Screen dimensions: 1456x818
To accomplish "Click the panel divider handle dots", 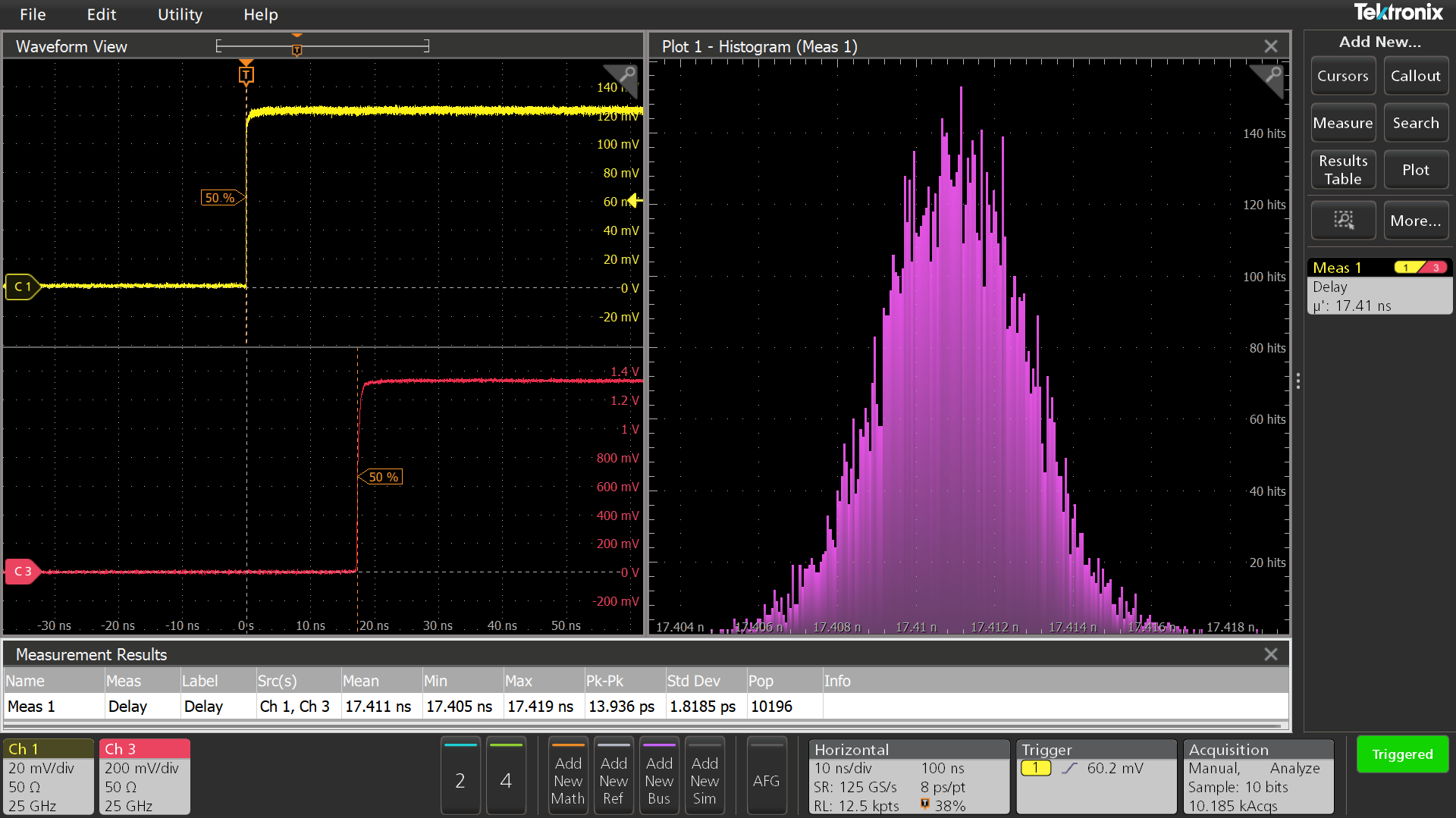I will (1298, 381).
